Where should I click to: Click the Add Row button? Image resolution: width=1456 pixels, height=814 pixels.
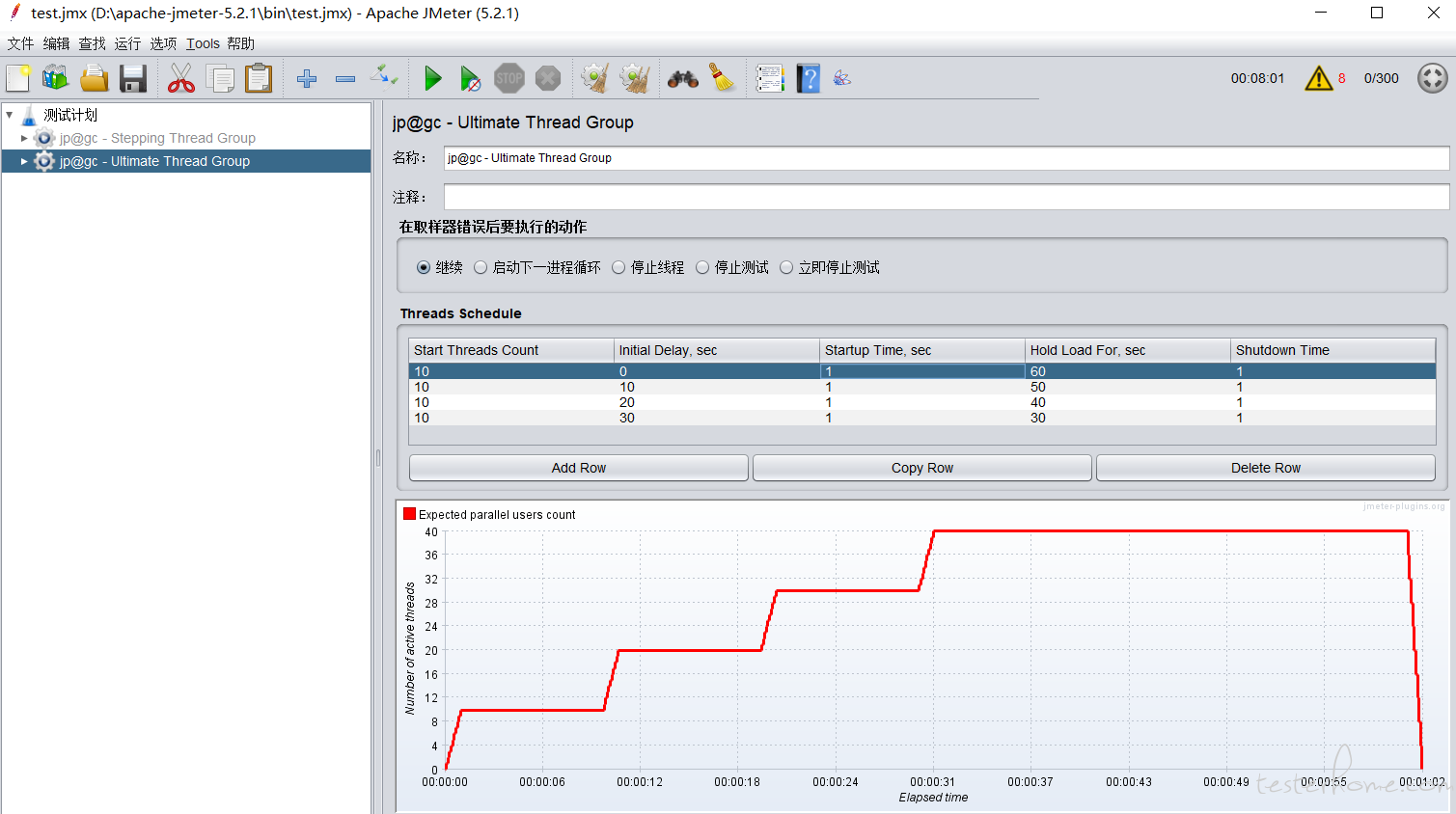pos(579,468)
